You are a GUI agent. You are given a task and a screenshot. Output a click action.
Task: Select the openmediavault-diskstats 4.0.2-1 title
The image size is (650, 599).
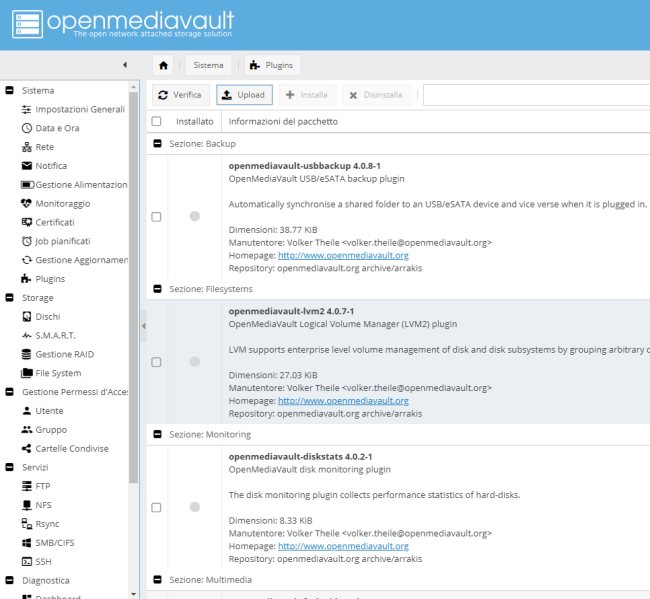point(300,456)
